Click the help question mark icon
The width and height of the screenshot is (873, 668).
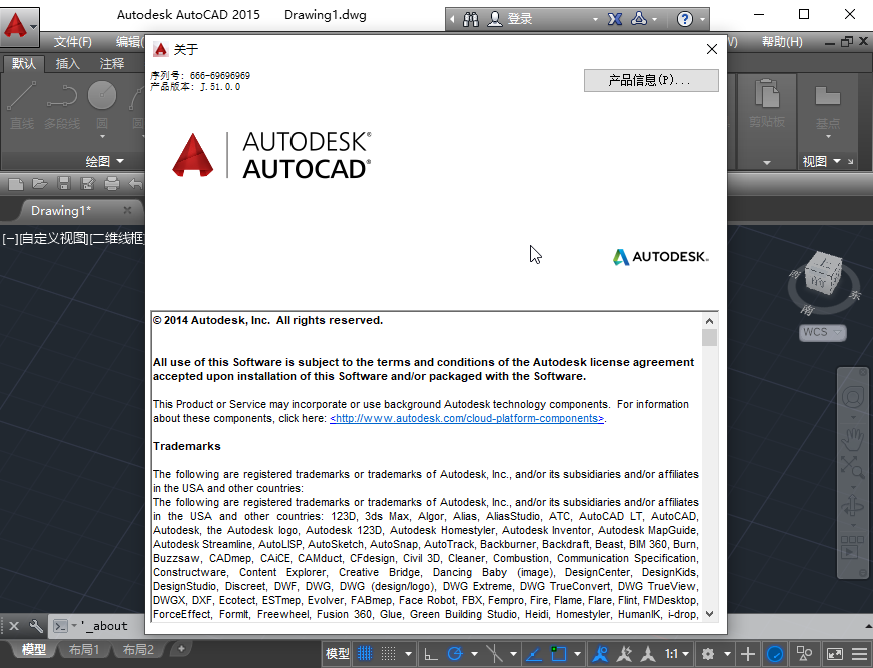(x=684, y=17)
